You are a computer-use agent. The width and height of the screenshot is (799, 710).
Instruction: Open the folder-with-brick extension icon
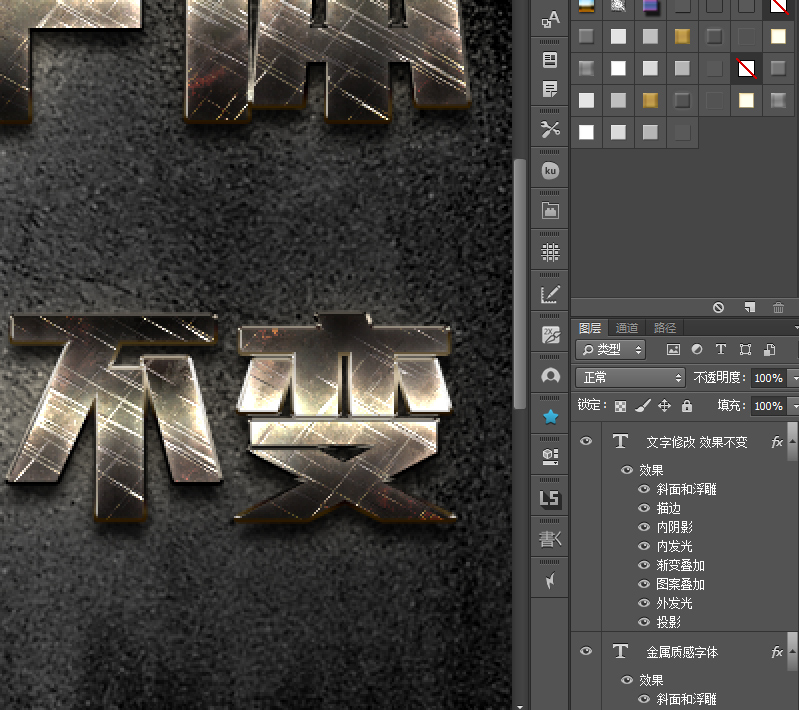[550, 211]
